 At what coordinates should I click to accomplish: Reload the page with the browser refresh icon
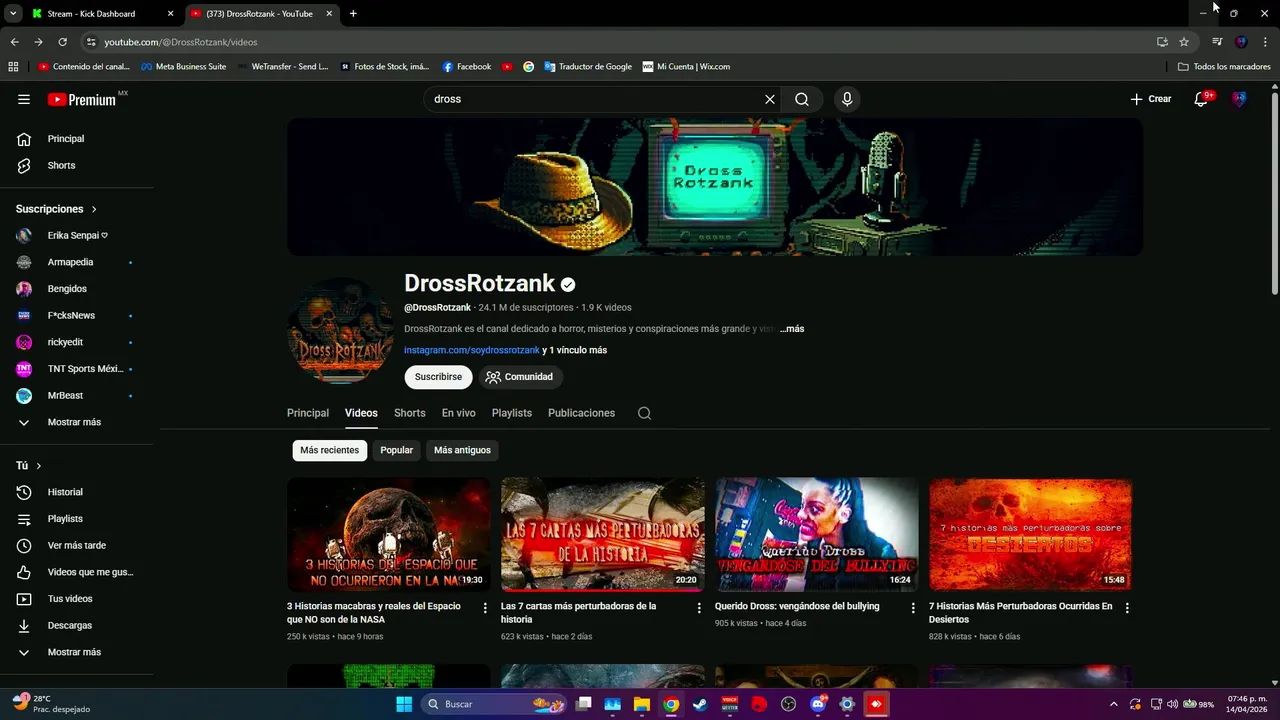[x=62, y=42]
